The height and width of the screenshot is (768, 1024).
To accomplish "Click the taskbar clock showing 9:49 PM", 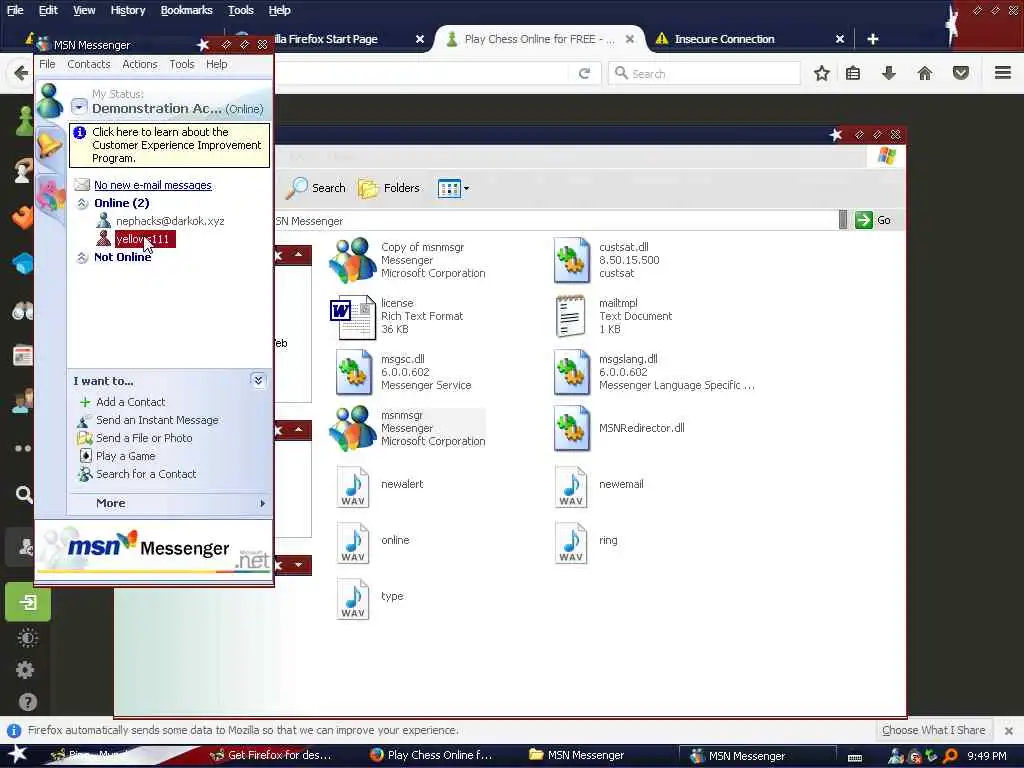I will tap(987, 756).
